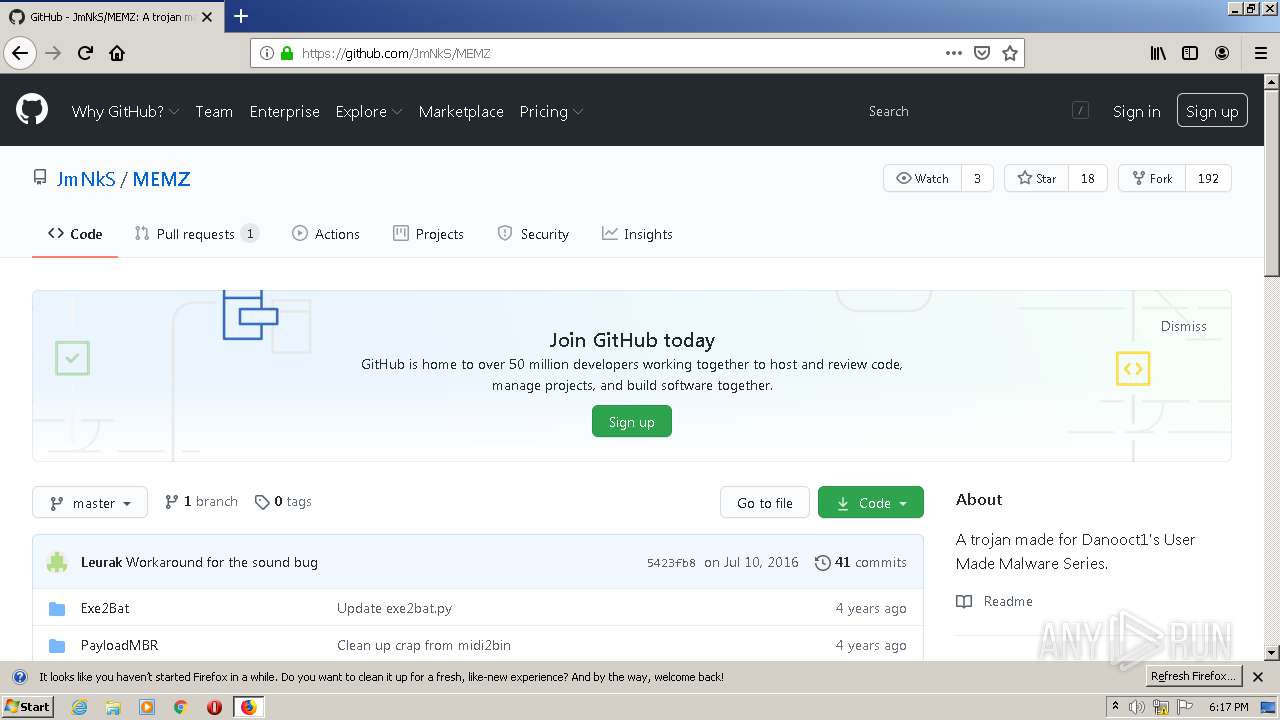Close the Firefox notification bar
The height and width of the screenshot is (720, 1280).
(1258, 677)
